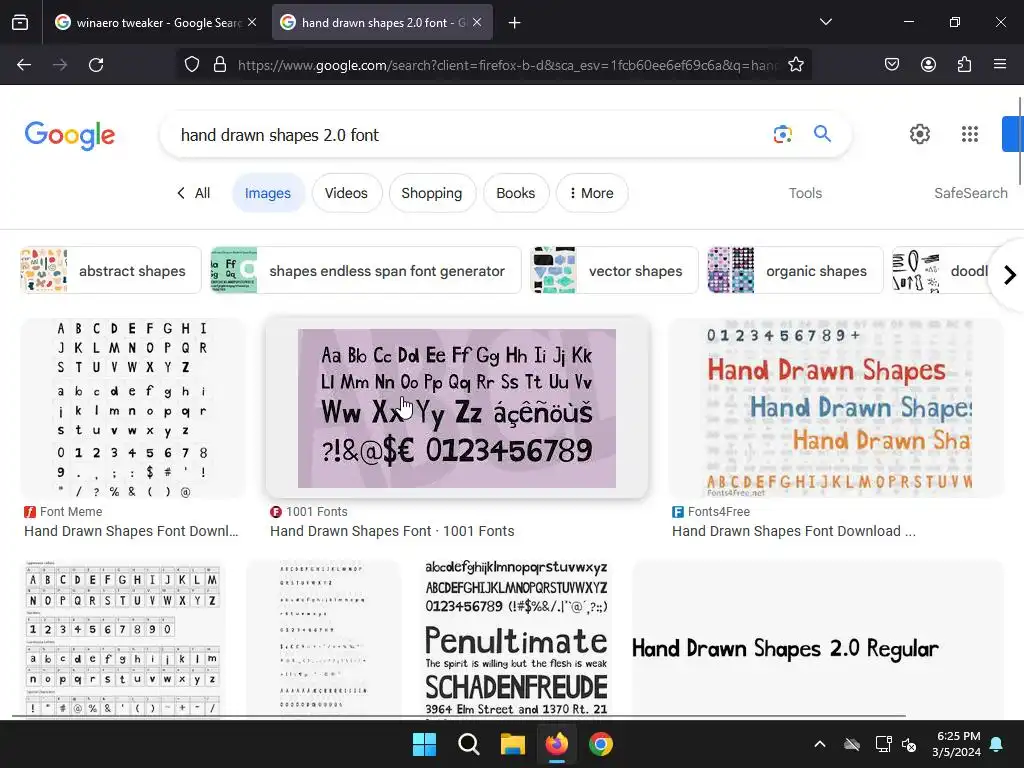Switch to Shopping results

(432, 193)
